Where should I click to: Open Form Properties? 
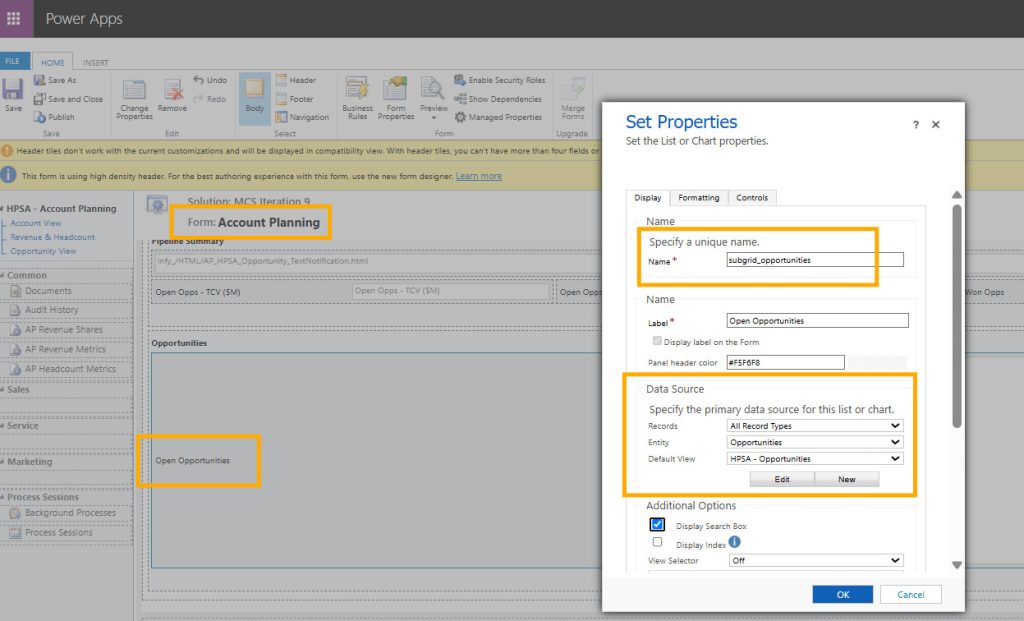(x=396, y=99)
